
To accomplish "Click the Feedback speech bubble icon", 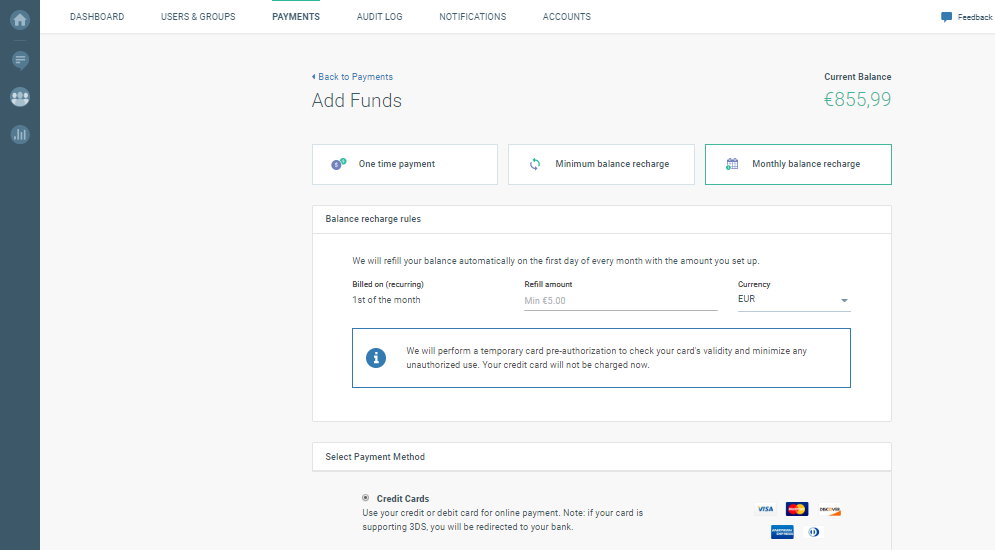I will 946,17.
